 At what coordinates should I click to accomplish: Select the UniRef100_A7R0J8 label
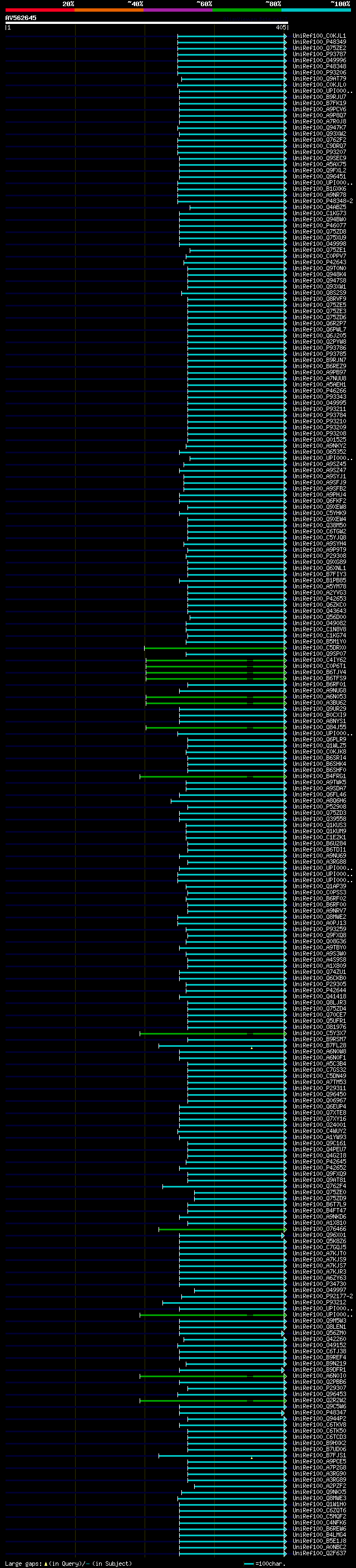[x=319, y=121]
